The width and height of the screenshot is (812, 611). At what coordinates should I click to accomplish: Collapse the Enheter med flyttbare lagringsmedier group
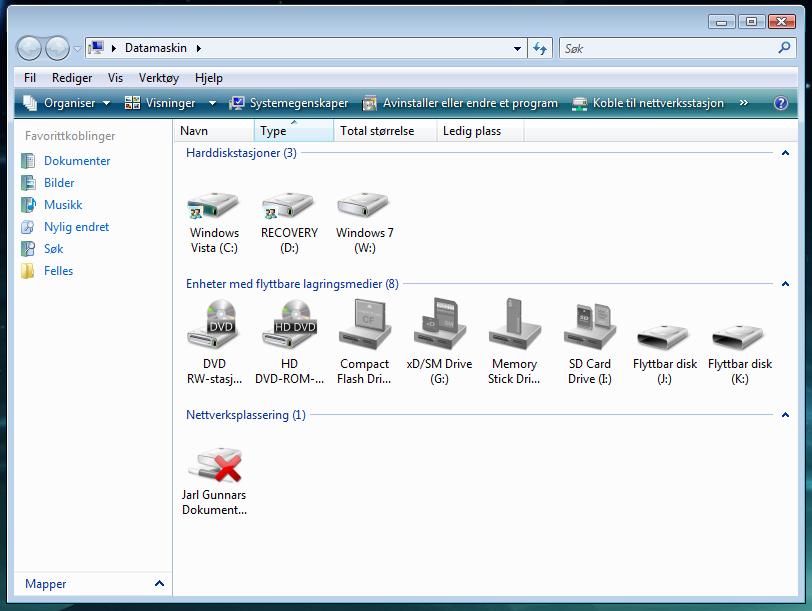tap(785, 284)
